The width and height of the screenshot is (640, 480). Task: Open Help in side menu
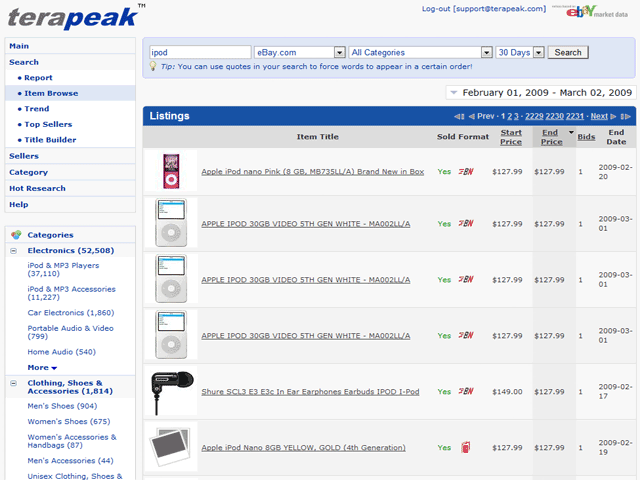19,204
